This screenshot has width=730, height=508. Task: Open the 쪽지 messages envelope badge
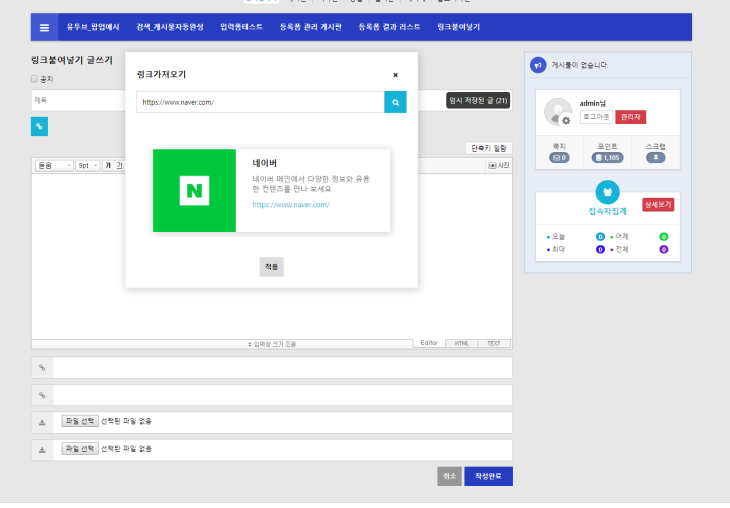click(x=558, y=157)
